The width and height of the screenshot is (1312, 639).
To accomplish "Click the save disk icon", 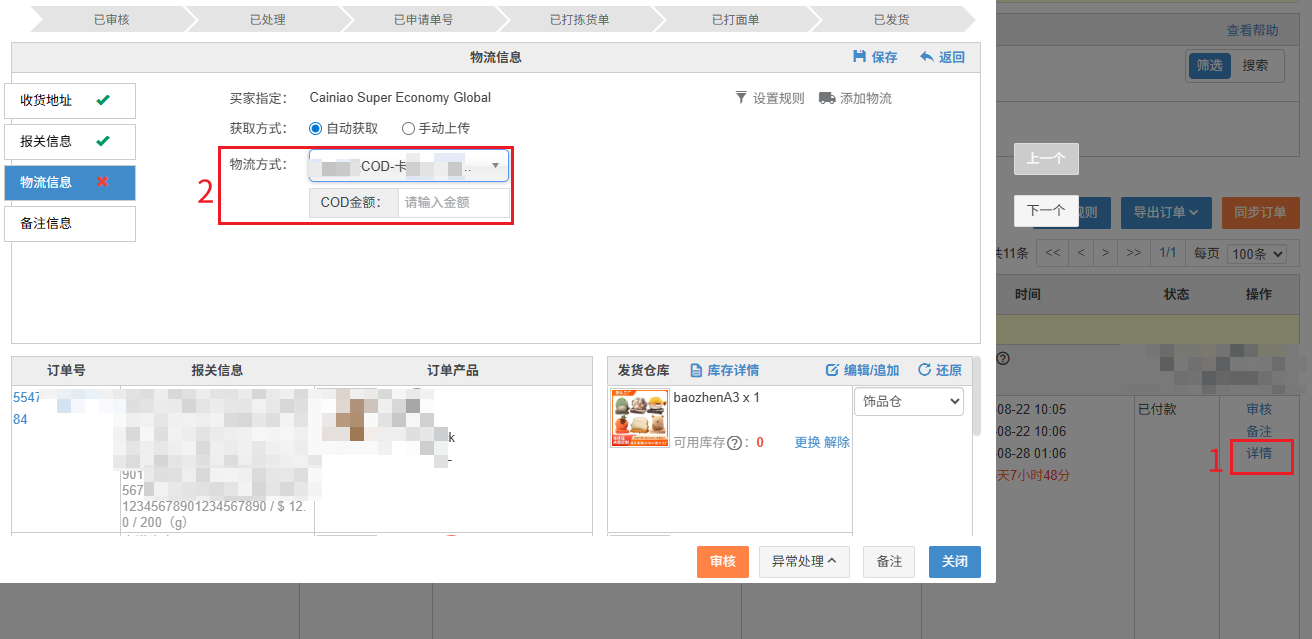I will (859, 57).
